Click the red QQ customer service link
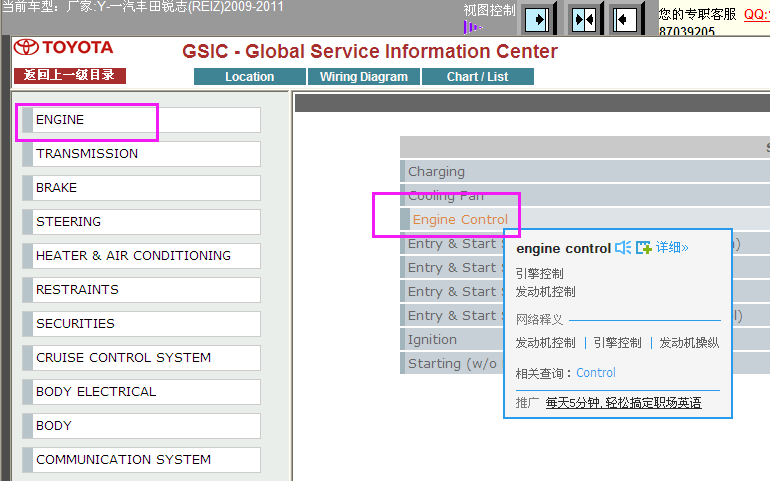This screenshot has width=770, height=481. [756, 14]
